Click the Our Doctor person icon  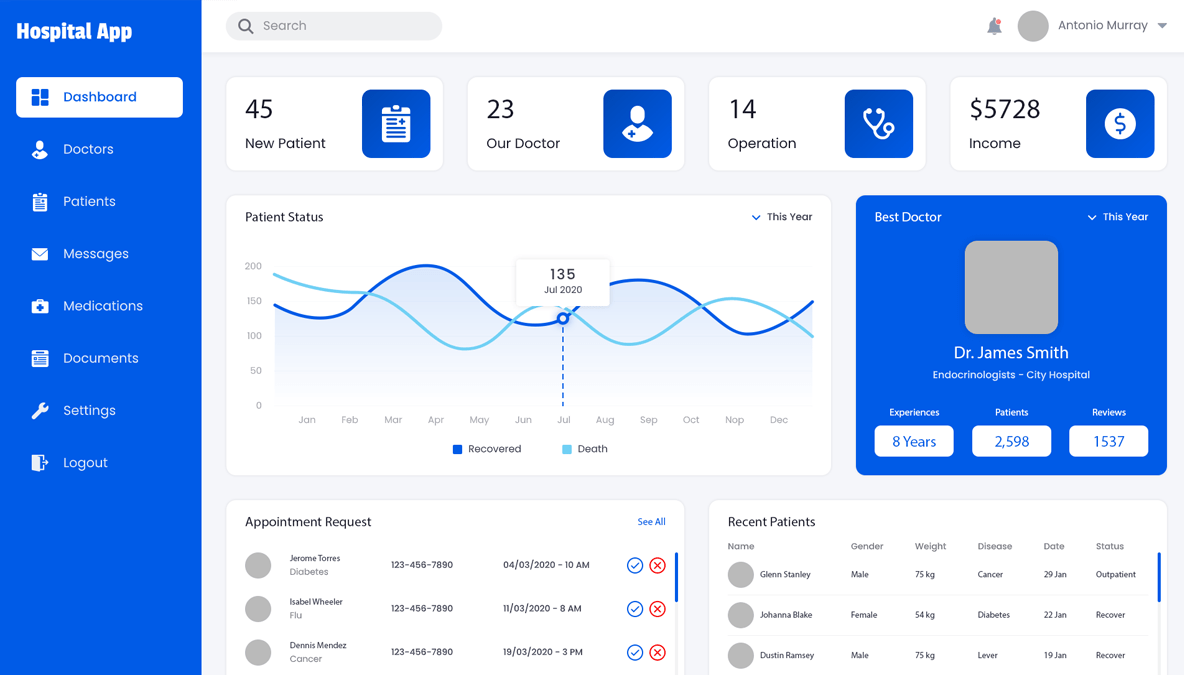coord(637,124)
